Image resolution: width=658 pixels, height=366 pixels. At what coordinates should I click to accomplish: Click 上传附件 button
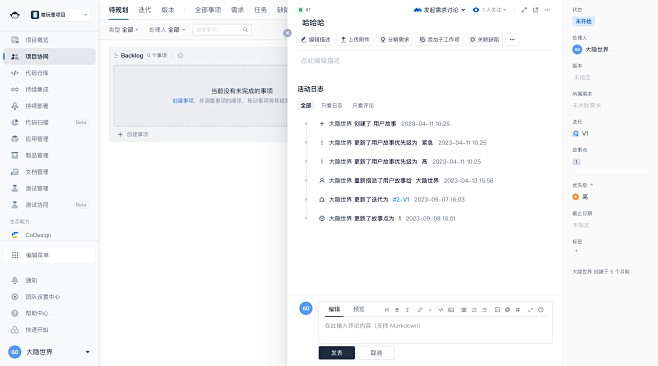pos(355,39)
